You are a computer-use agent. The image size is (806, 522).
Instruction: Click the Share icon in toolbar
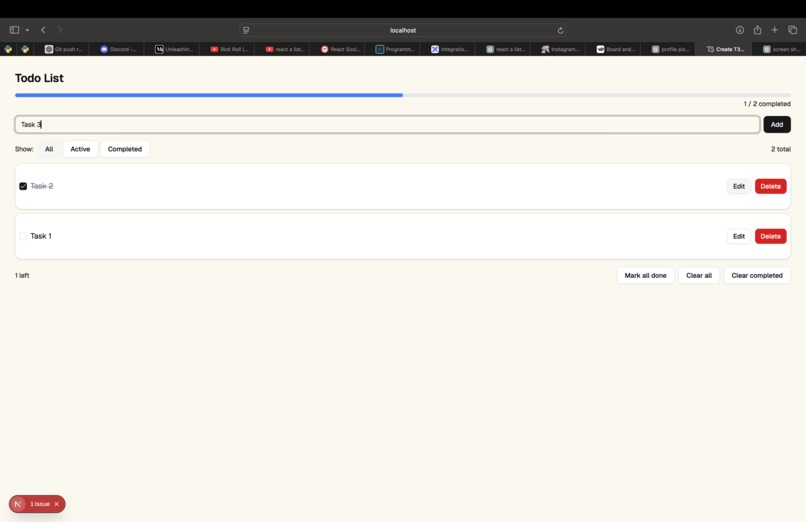[757, 30]
